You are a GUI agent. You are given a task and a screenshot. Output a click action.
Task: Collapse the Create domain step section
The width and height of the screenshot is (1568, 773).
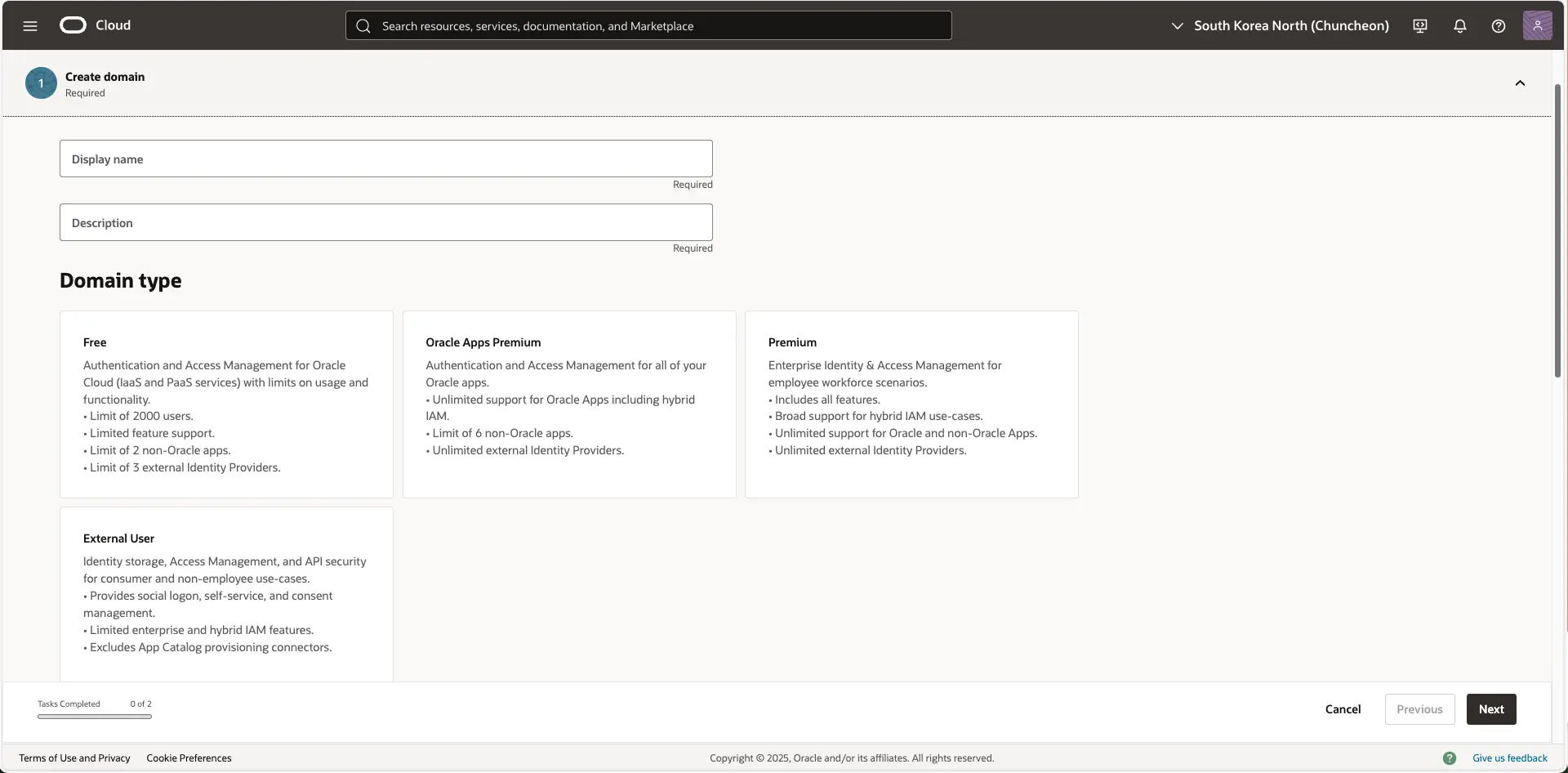click(1520, 83)
